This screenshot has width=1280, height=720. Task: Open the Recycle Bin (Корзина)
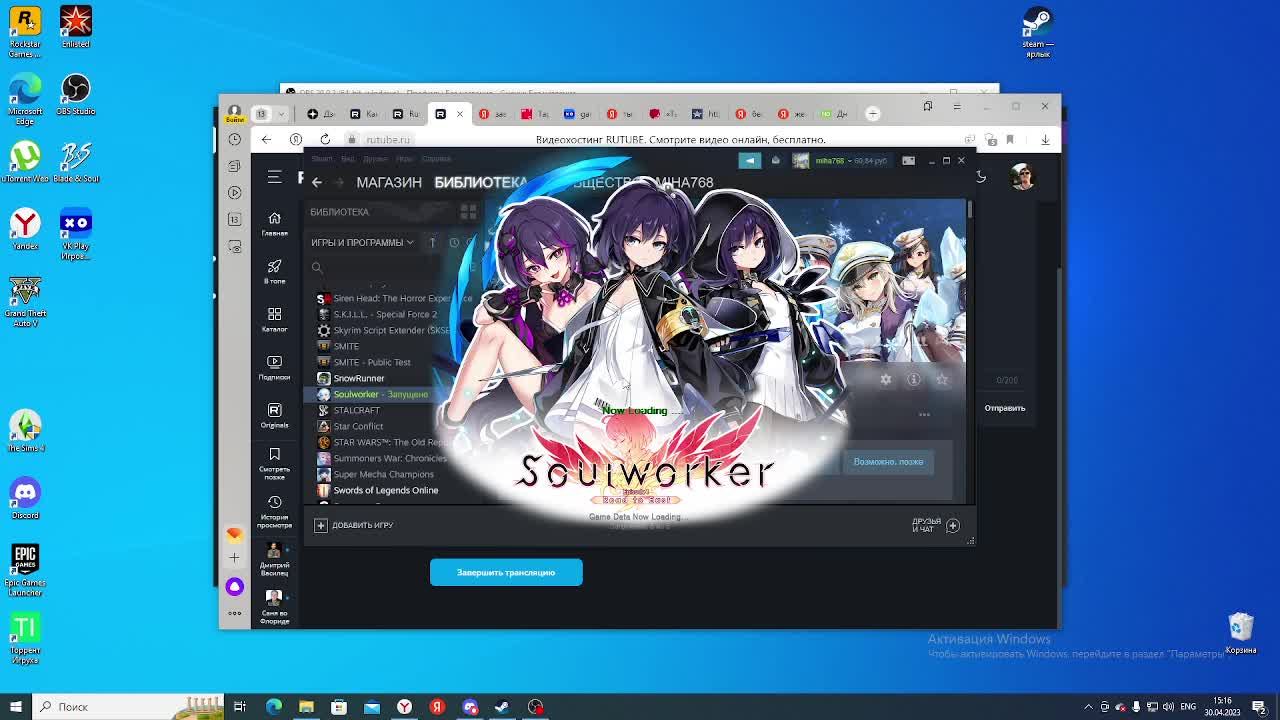coord(1241,633)
